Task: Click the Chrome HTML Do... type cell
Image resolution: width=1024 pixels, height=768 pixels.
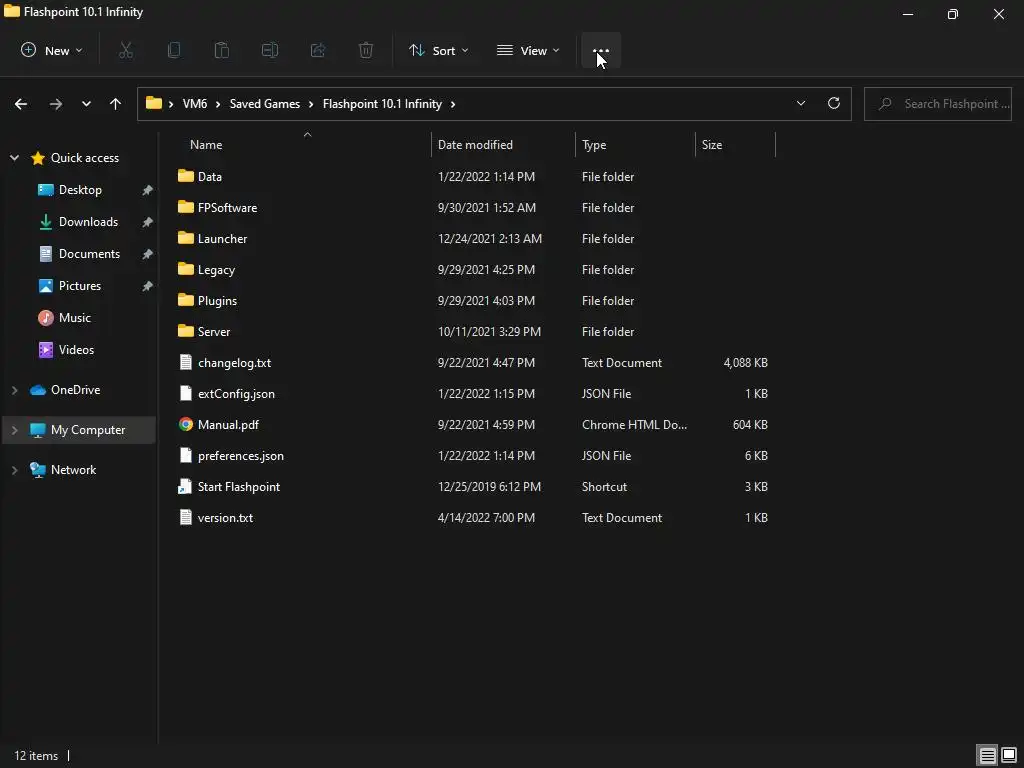Action: 634,424
